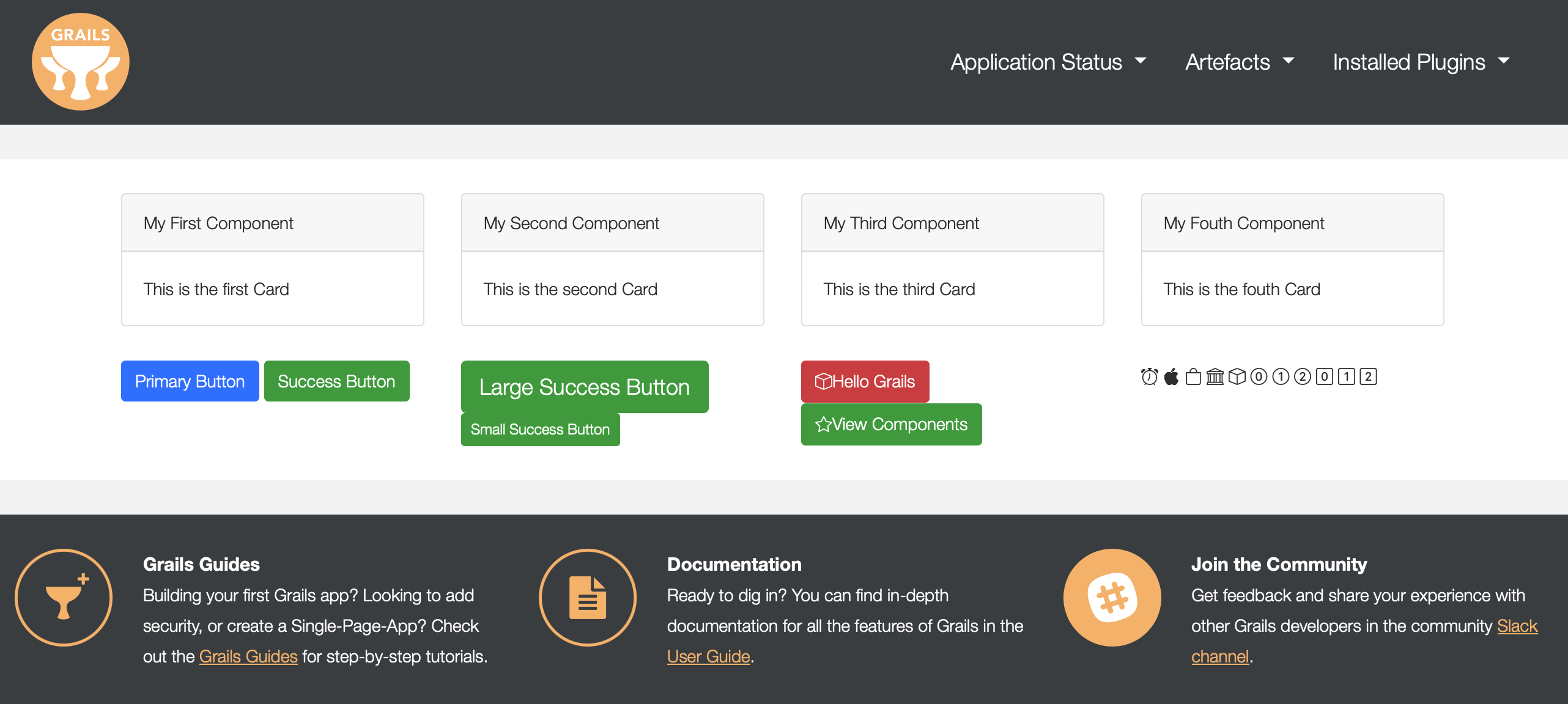Open the Installed Plugins dropdown
The image size is (1568, 704).
pos(1421,62)
